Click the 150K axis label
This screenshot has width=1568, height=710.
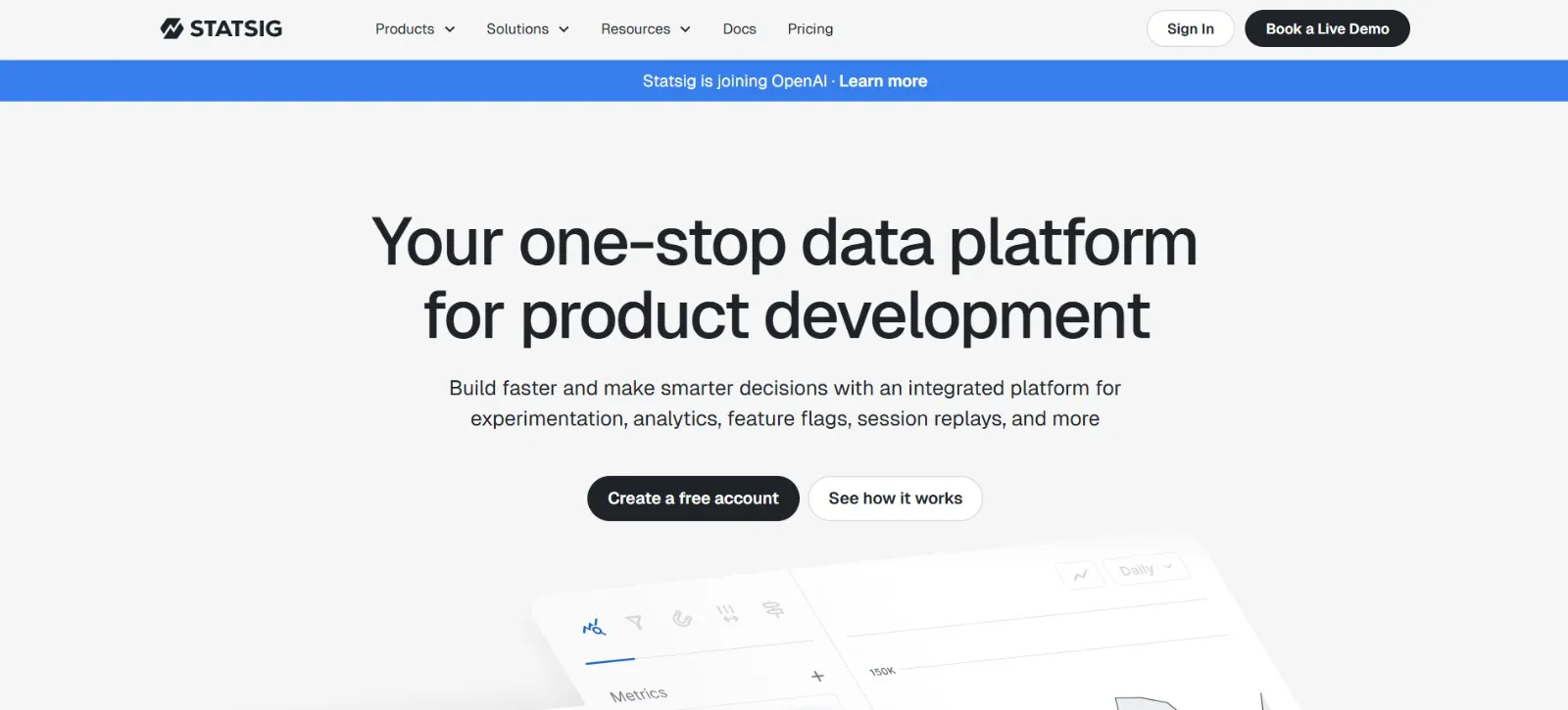pos(882,671)
